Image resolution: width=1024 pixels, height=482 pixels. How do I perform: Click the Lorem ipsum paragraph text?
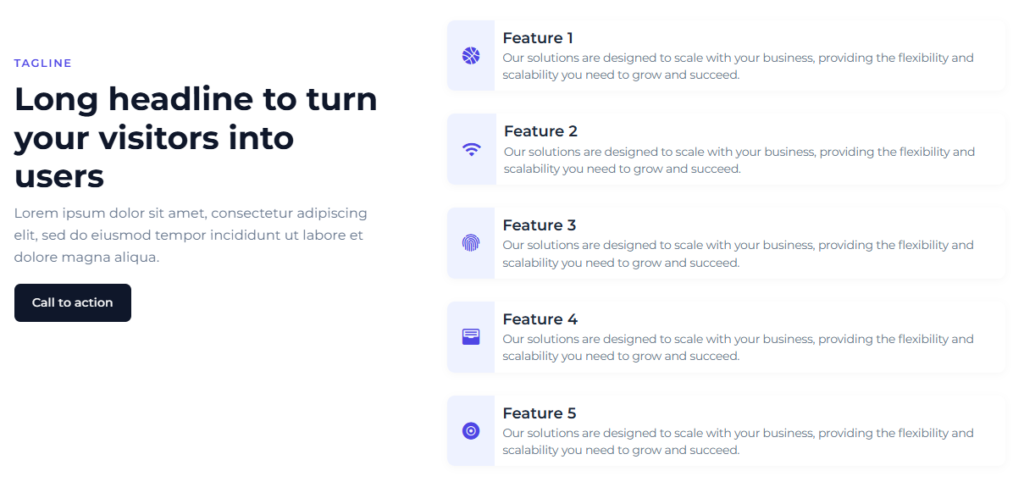pos(191,235)
